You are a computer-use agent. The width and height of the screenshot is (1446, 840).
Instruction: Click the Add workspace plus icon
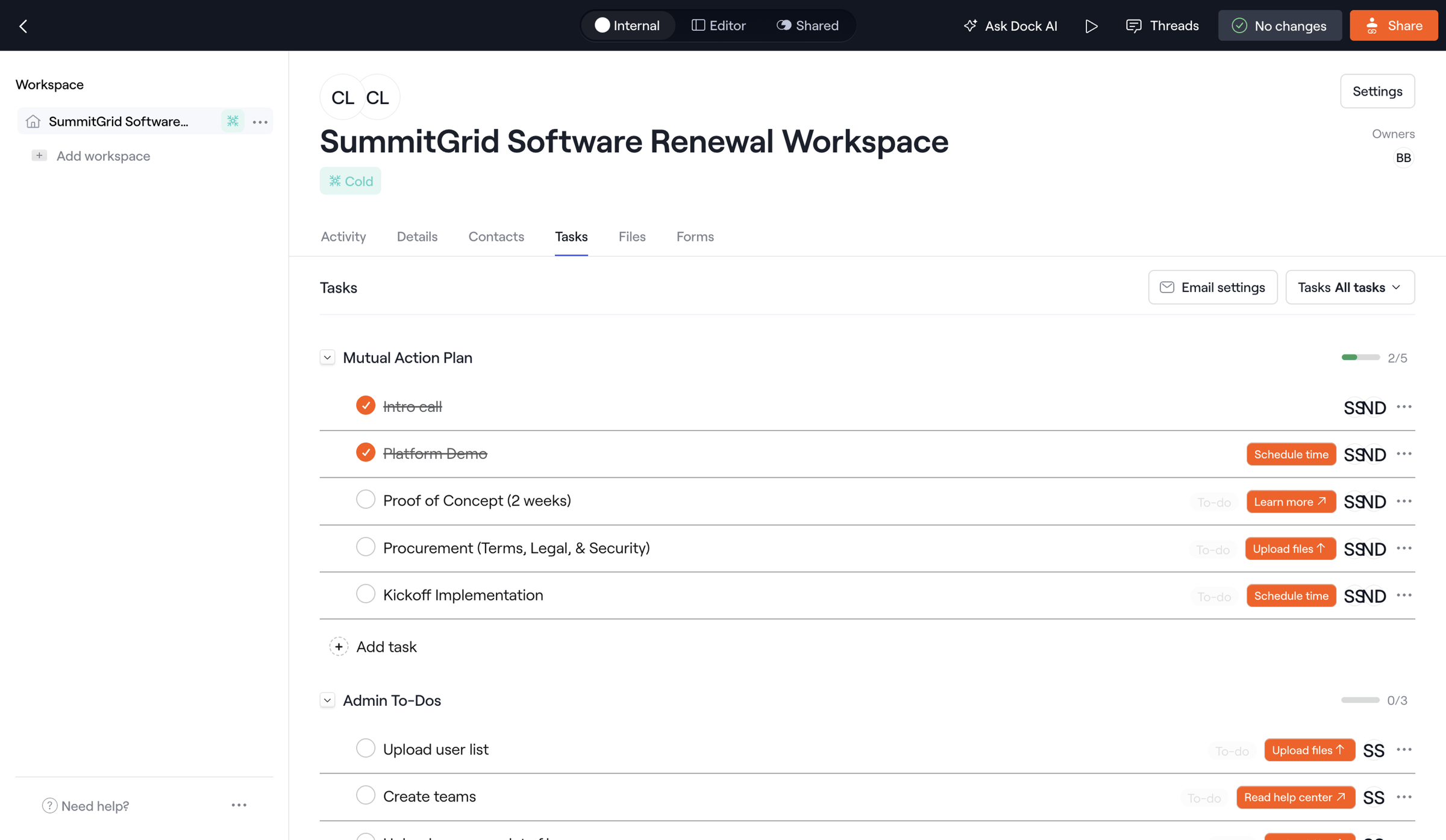[x=39, y=155]
